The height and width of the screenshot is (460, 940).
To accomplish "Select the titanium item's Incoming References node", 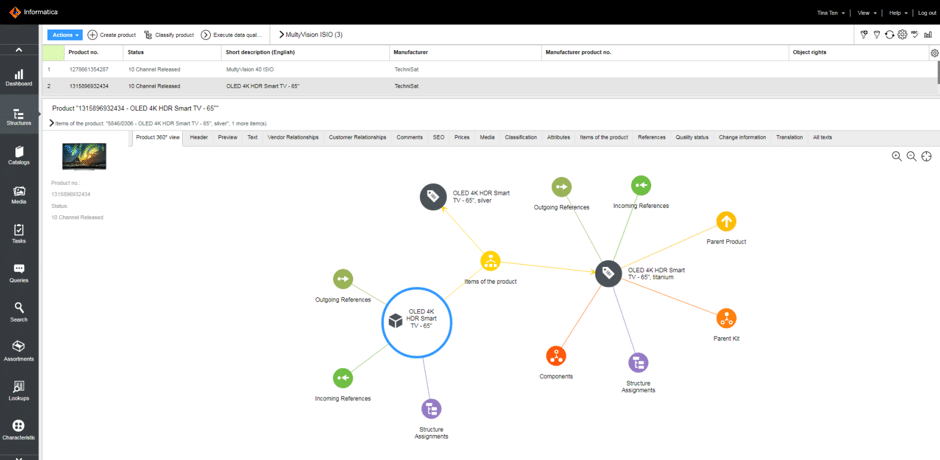I will 641,185.
